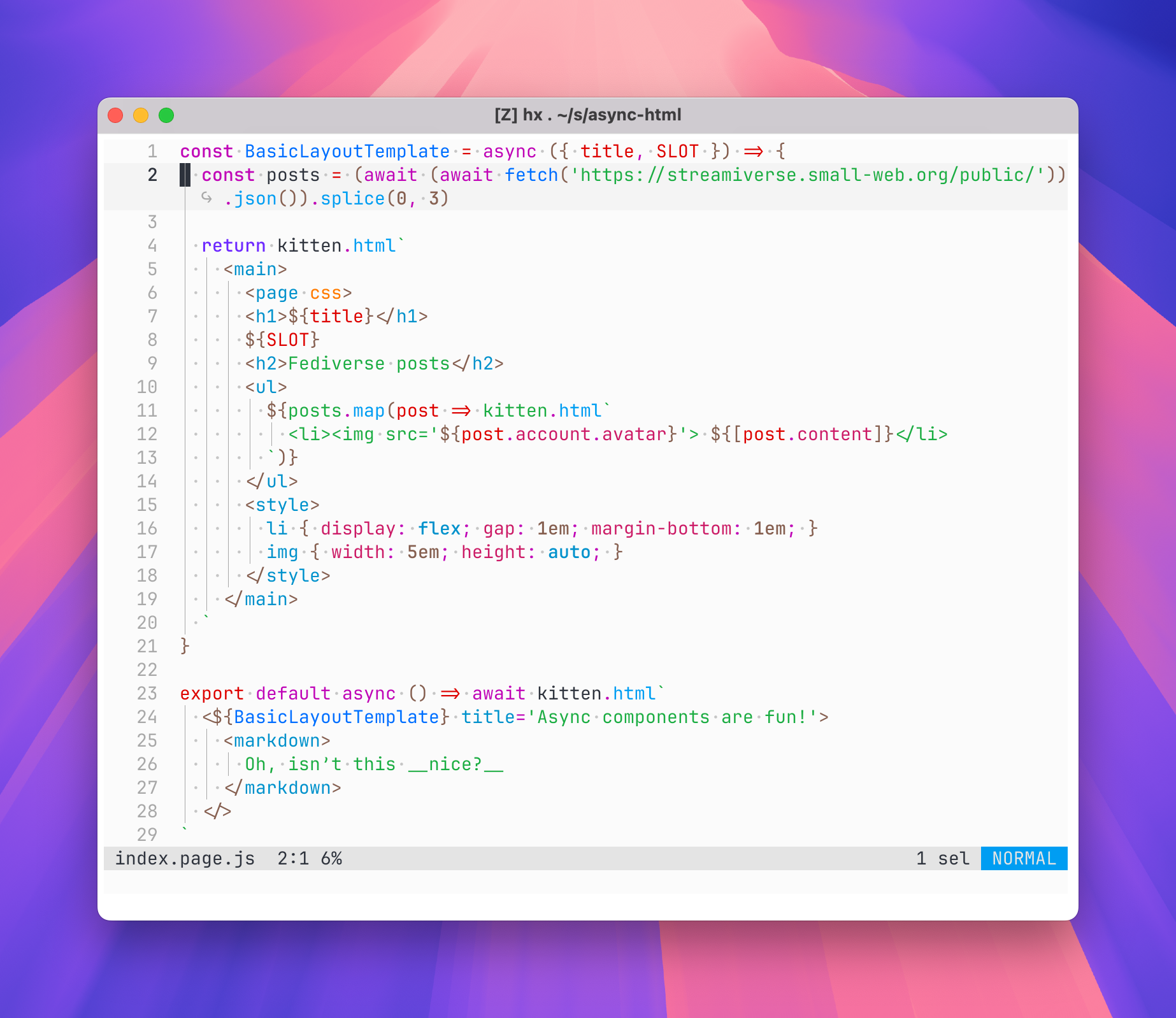Click 'display: flex;' on line 16
This screenshot has height=1018, width=1176.
tap(396, 529)
